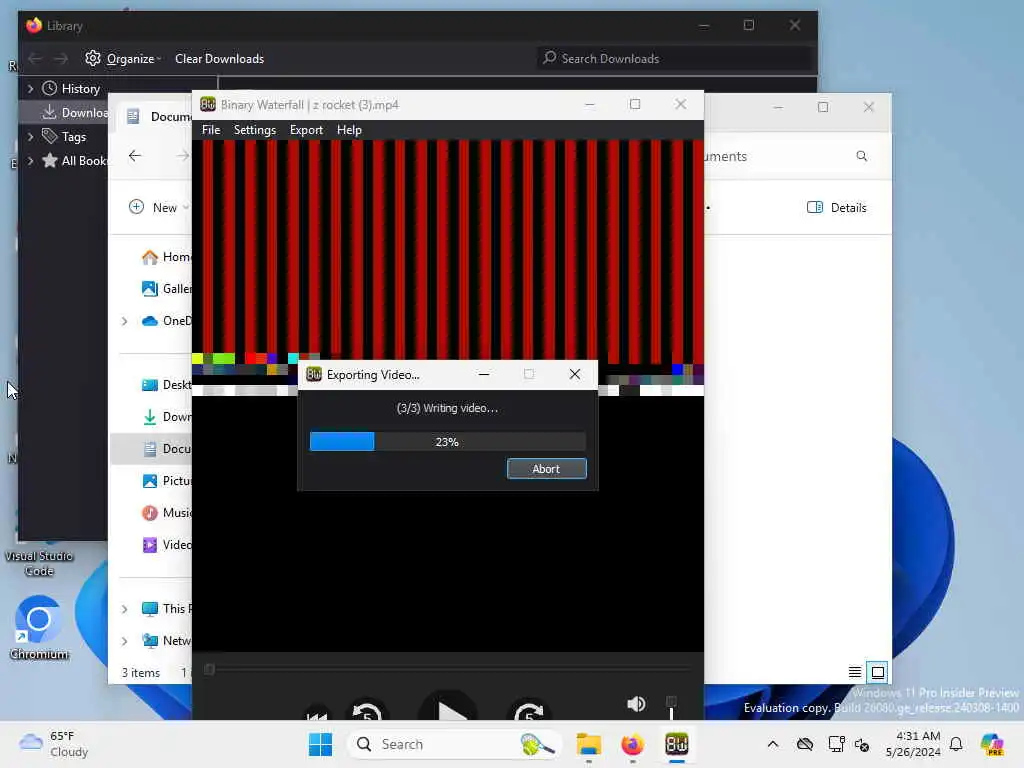Click the back arrow in Library window
1024x768 pixels.
[x=35, y=59]
